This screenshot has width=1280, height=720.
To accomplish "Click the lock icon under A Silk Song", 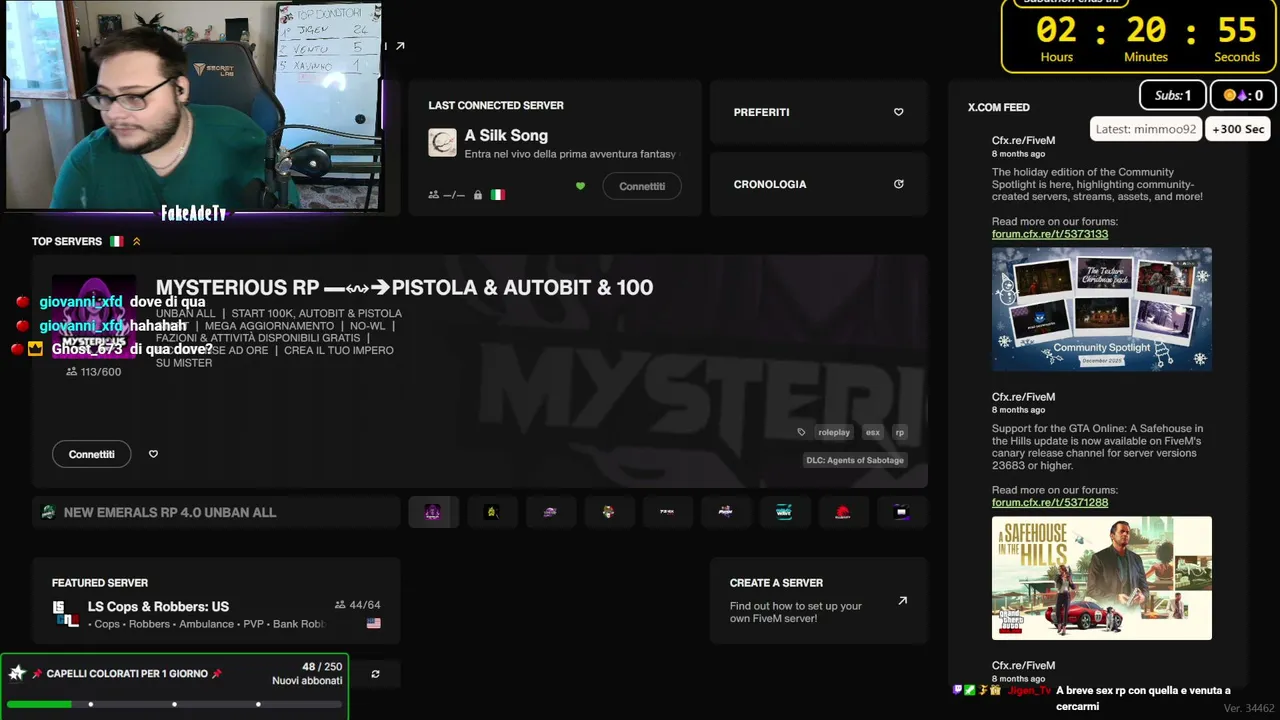I will (478, 195).
